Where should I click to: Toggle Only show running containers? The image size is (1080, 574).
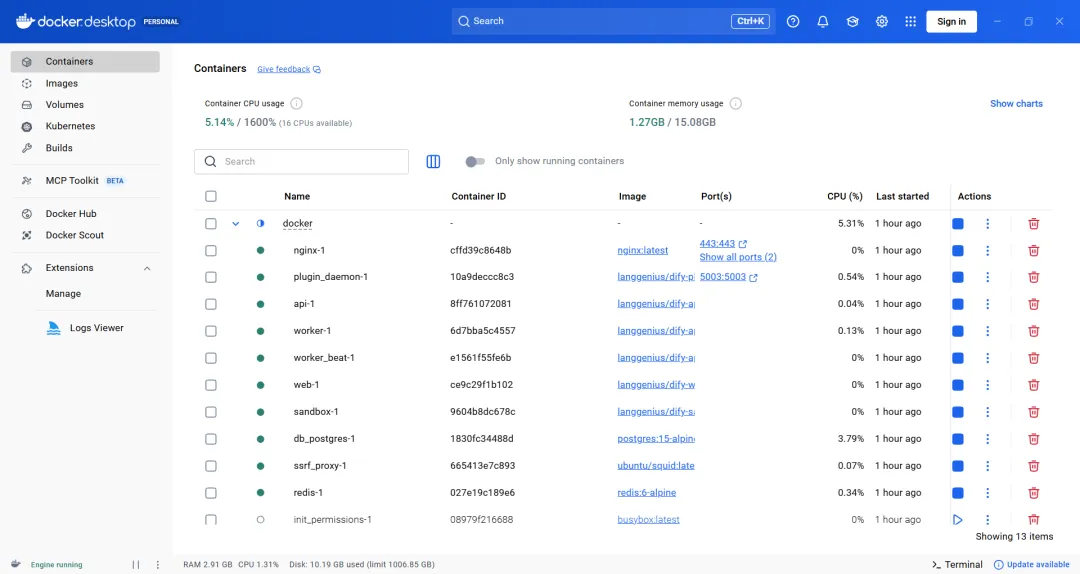point(475,161)
